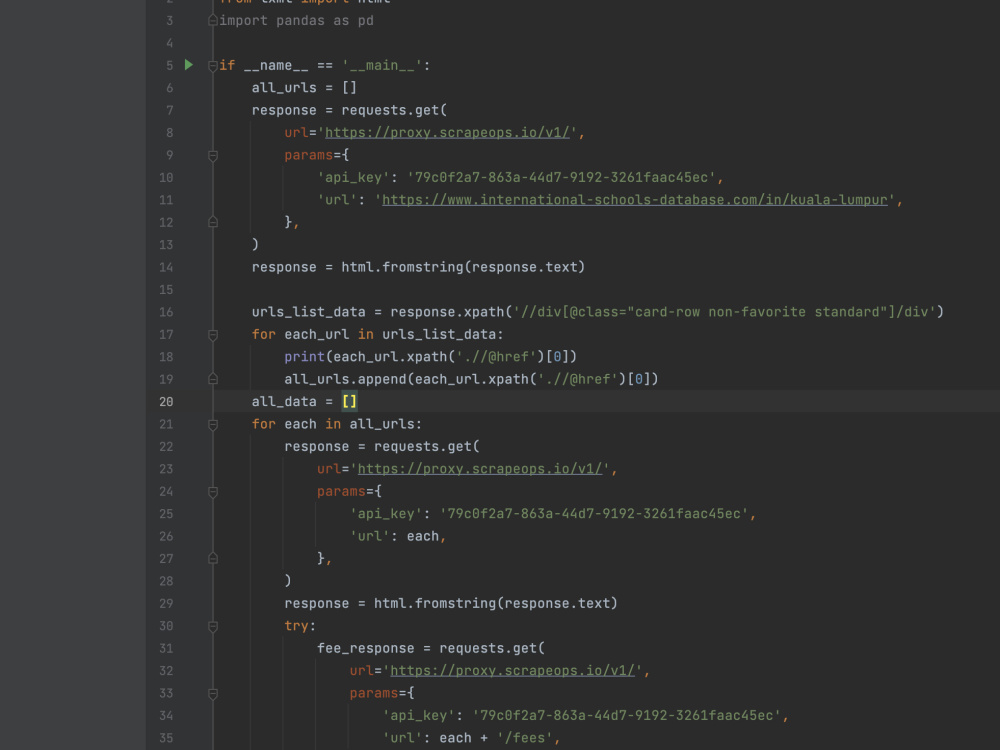Screen dimensions: 1000x750
Task: Click the '/fees' string on line 35
Action: 524,738
